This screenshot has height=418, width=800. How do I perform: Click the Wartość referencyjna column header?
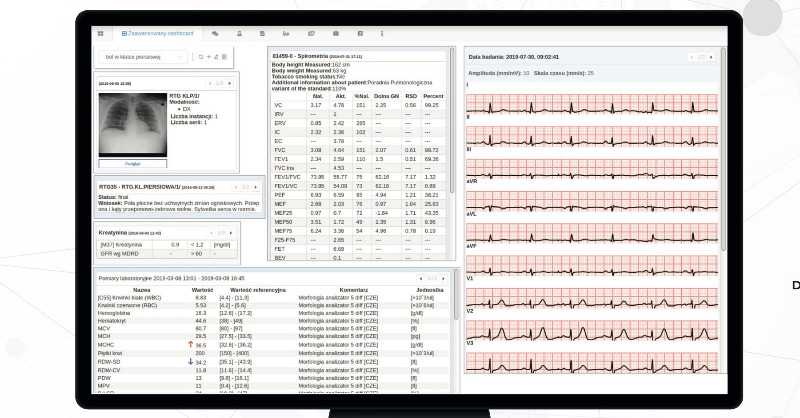258,290
